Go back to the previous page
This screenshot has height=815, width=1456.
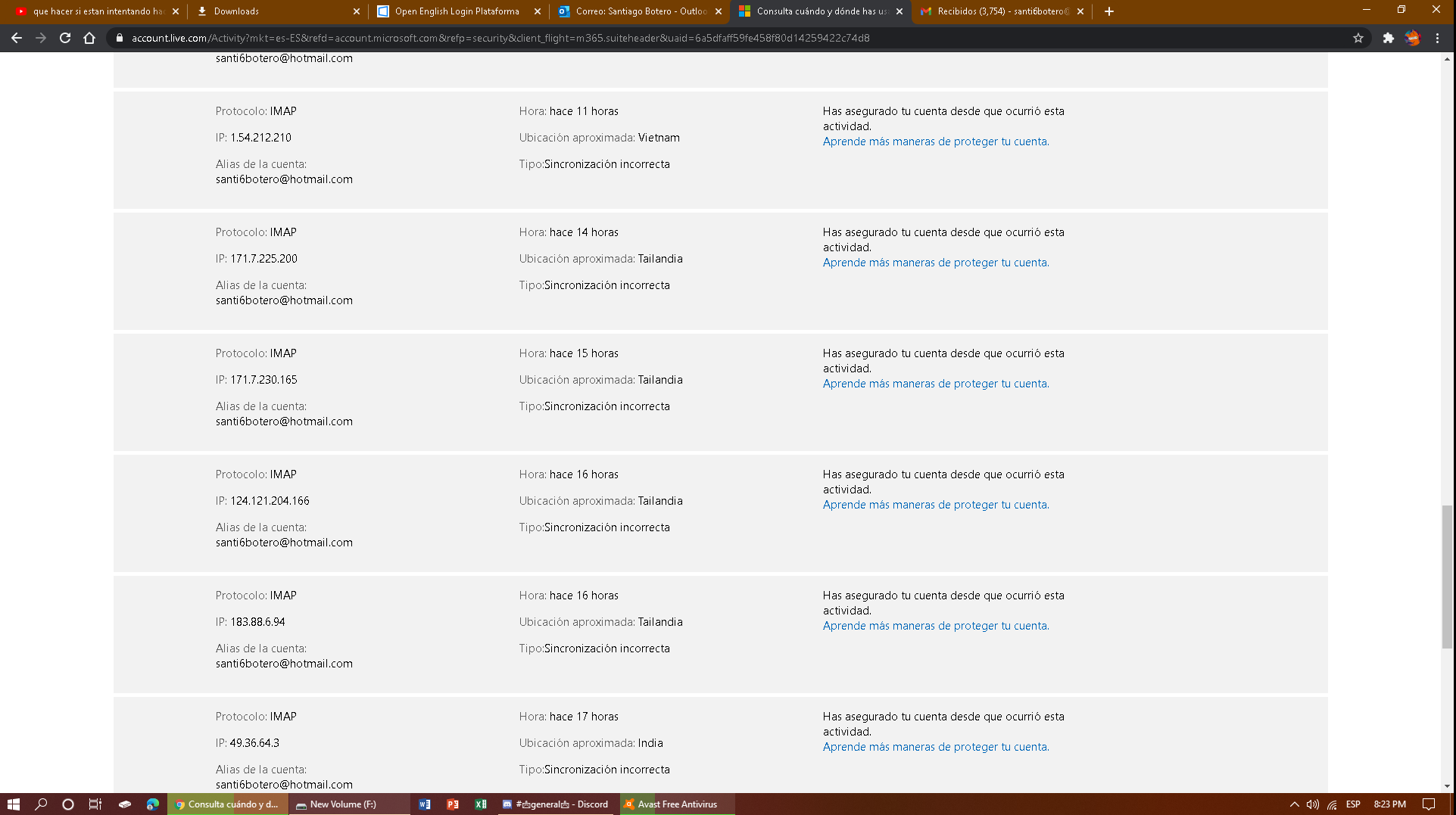coord(17,38)
